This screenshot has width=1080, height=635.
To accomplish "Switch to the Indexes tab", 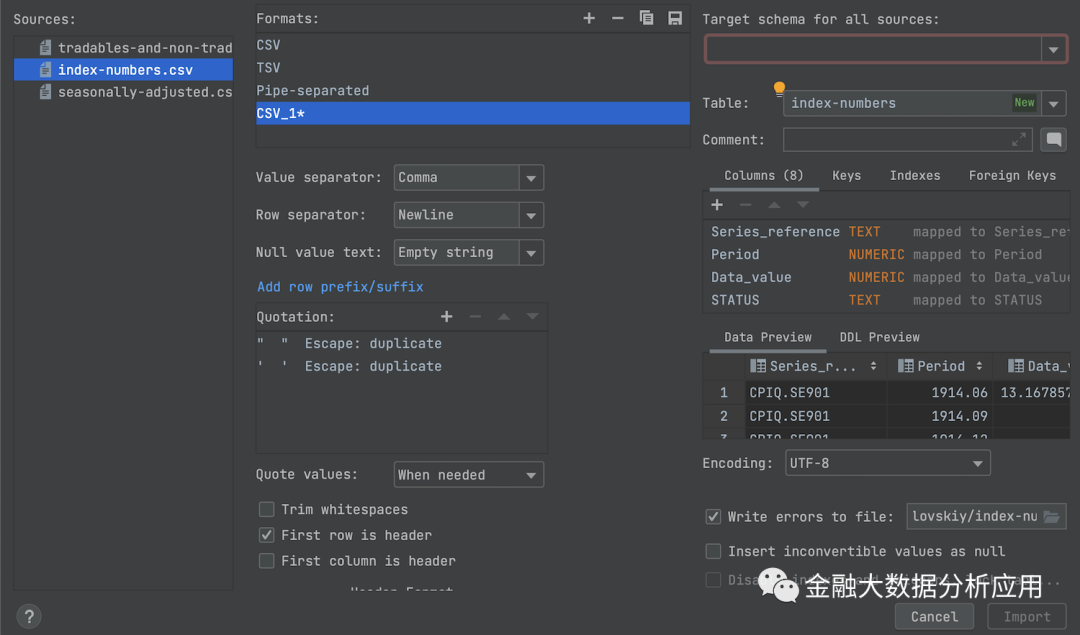I will (914, 175).
